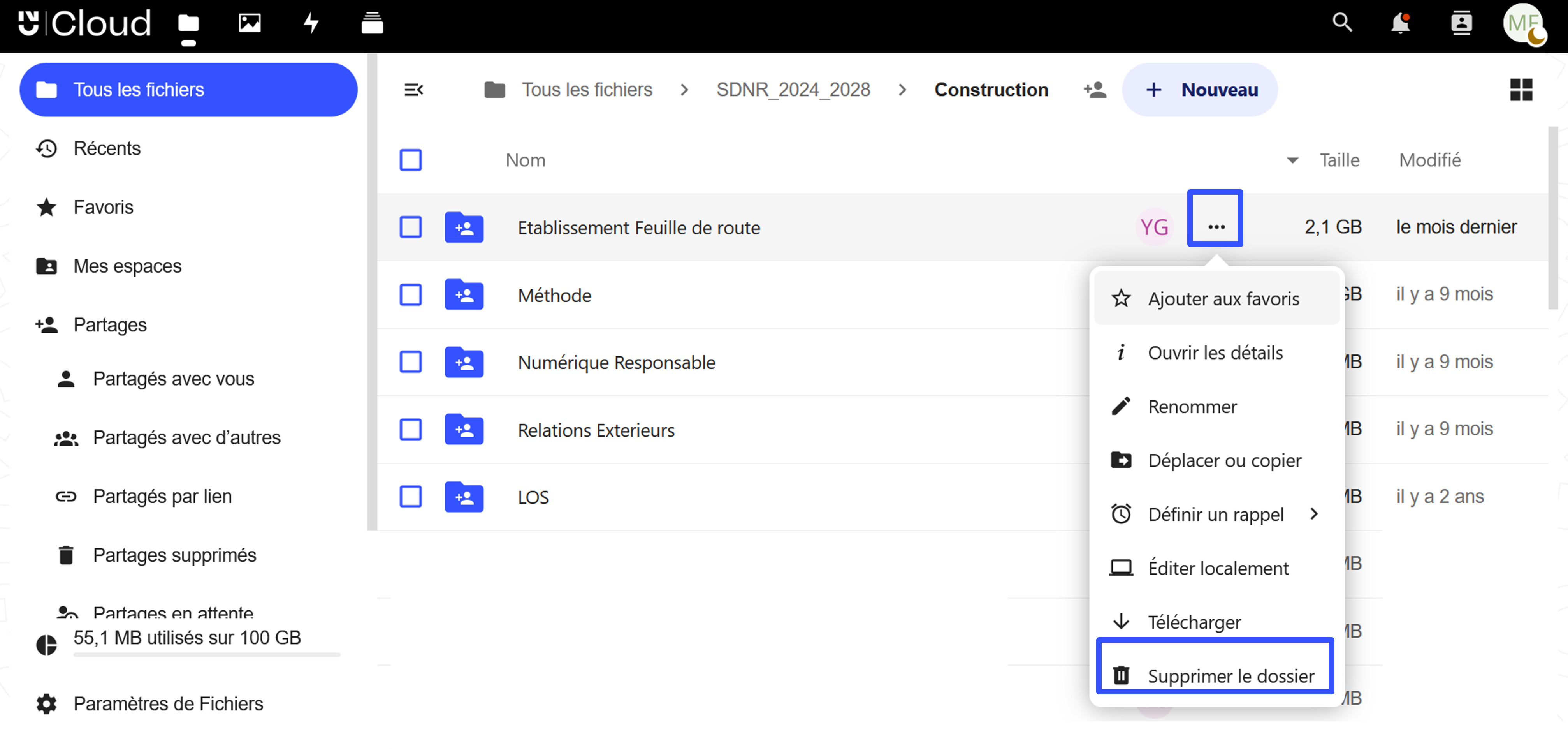Select the checkbox for Méthode

coord(411,295)
